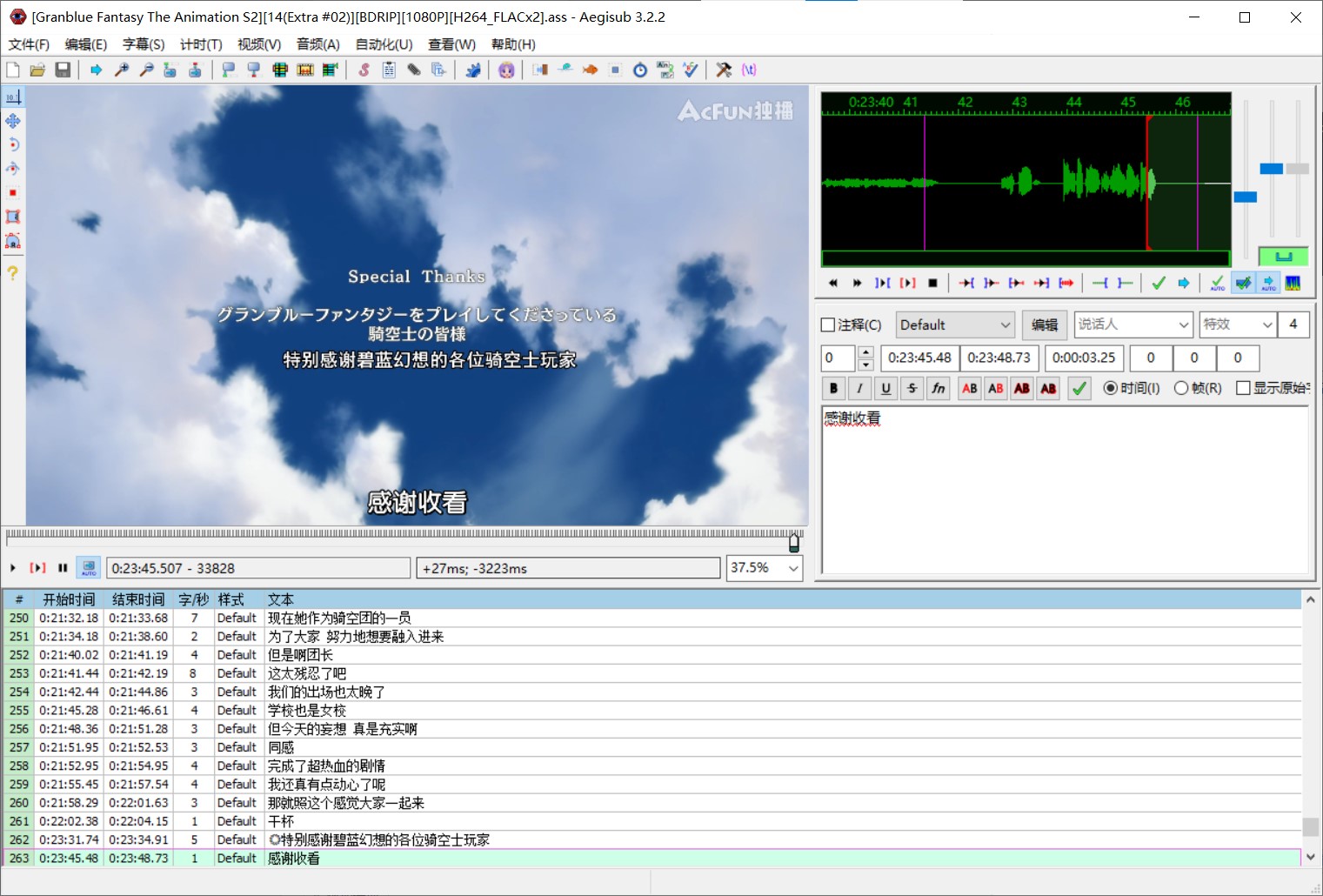
Task: Apply underline with U button
Action: pyautogui.click(x=885, y=388)
